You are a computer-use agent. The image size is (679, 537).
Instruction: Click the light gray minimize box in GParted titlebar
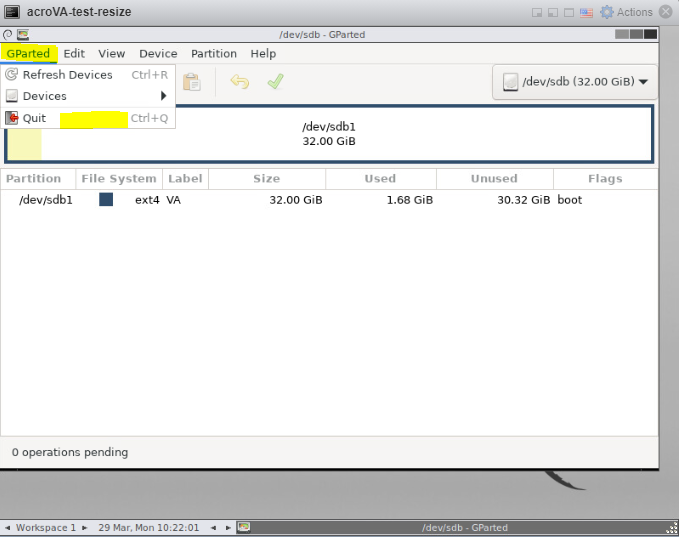tap(622, 34)
